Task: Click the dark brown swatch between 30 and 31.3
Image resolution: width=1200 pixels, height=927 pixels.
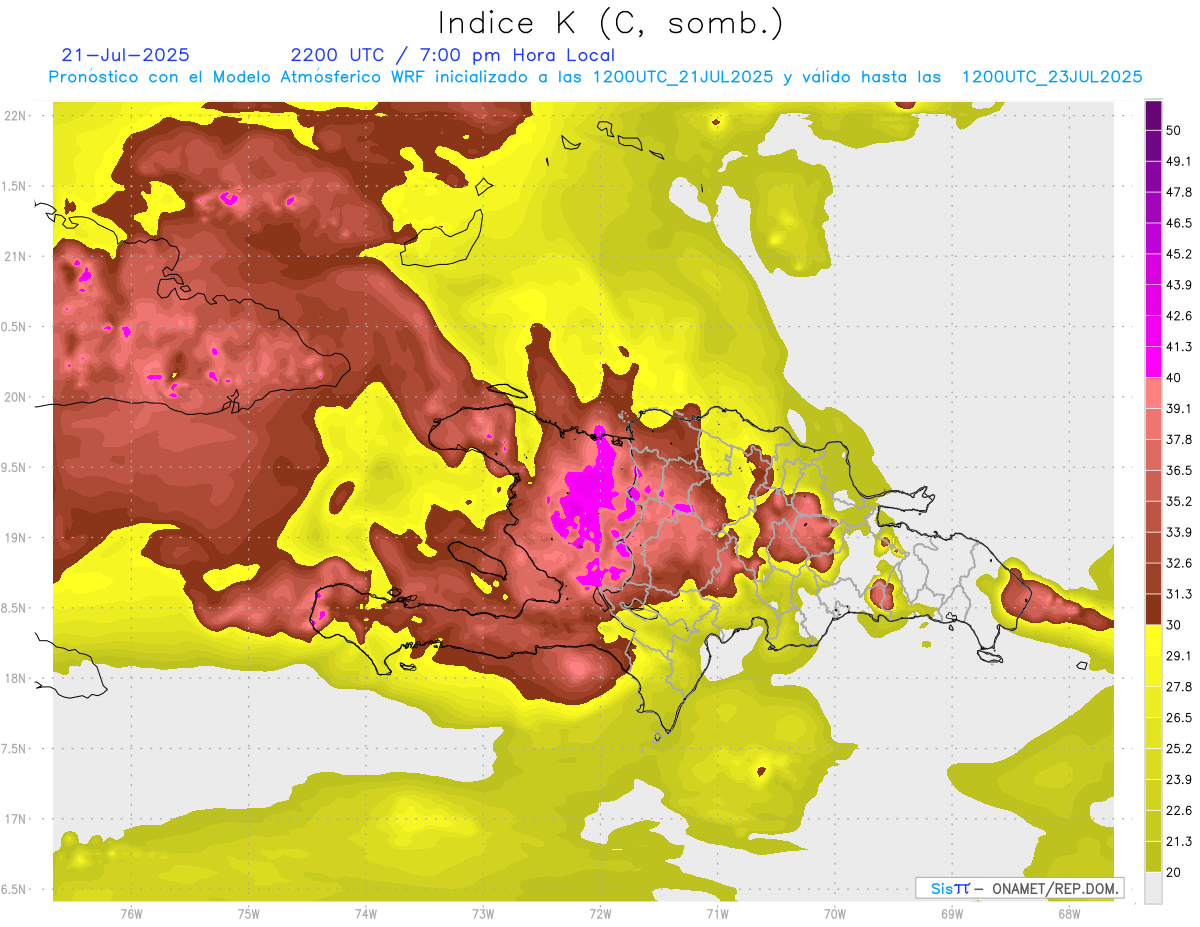Action: point(1154,609)
